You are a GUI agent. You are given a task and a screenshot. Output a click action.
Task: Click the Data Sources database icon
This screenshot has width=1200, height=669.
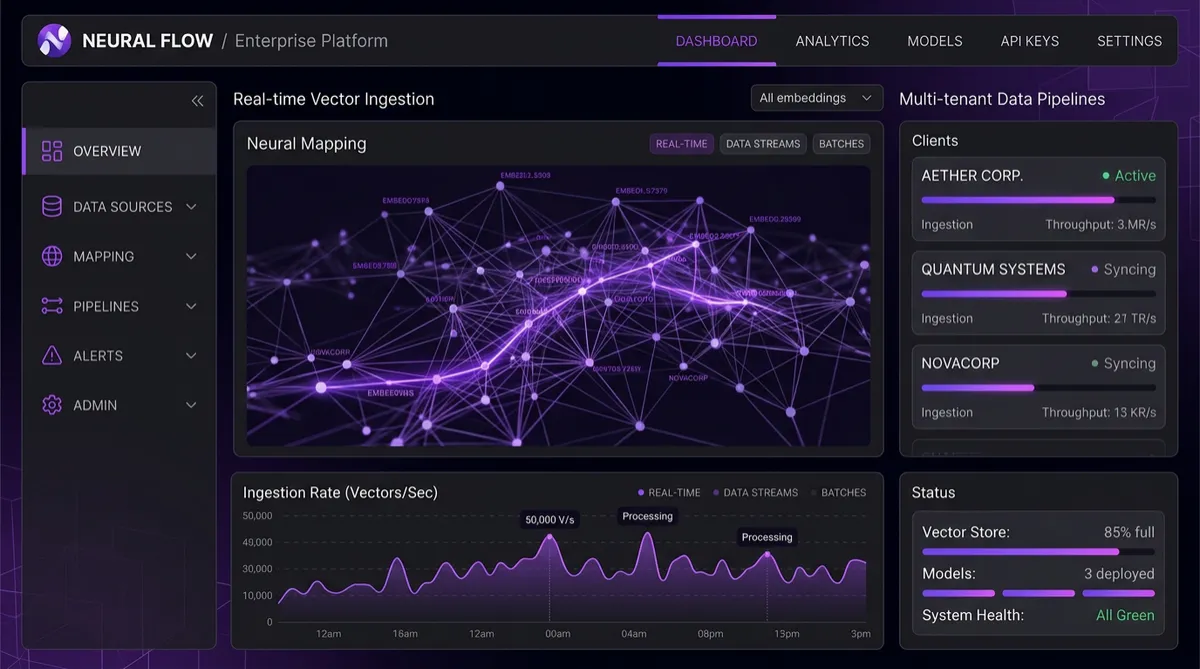tap(52, 207)
